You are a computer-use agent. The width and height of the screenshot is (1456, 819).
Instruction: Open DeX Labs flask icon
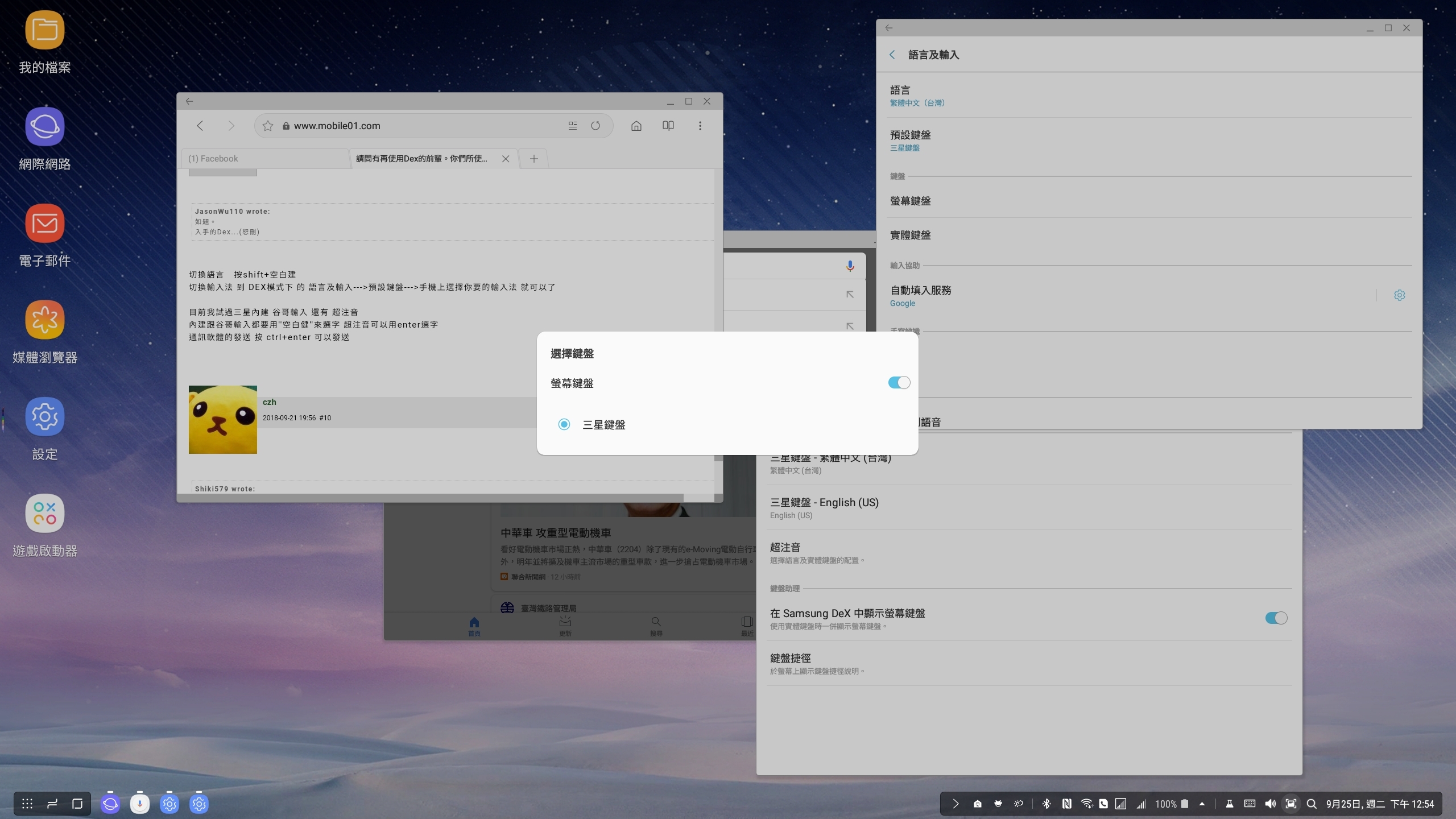(1229, 804)
